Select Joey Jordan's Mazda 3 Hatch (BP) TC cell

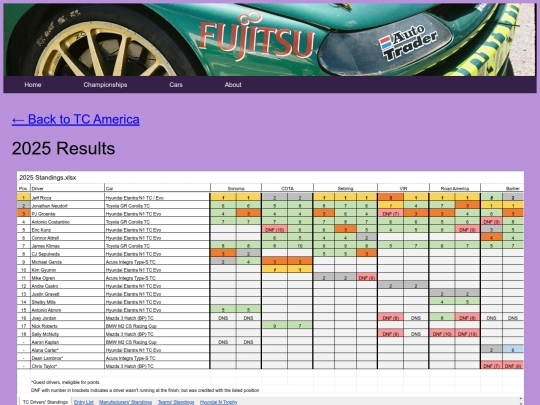tap(157, 318)
